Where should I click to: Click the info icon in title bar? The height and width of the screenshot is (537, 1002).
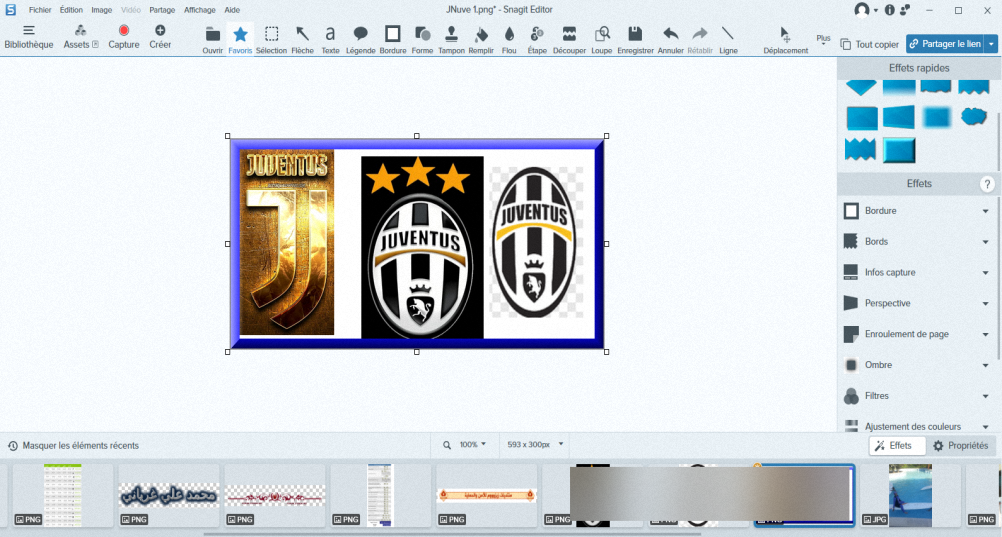click(890, 10)
